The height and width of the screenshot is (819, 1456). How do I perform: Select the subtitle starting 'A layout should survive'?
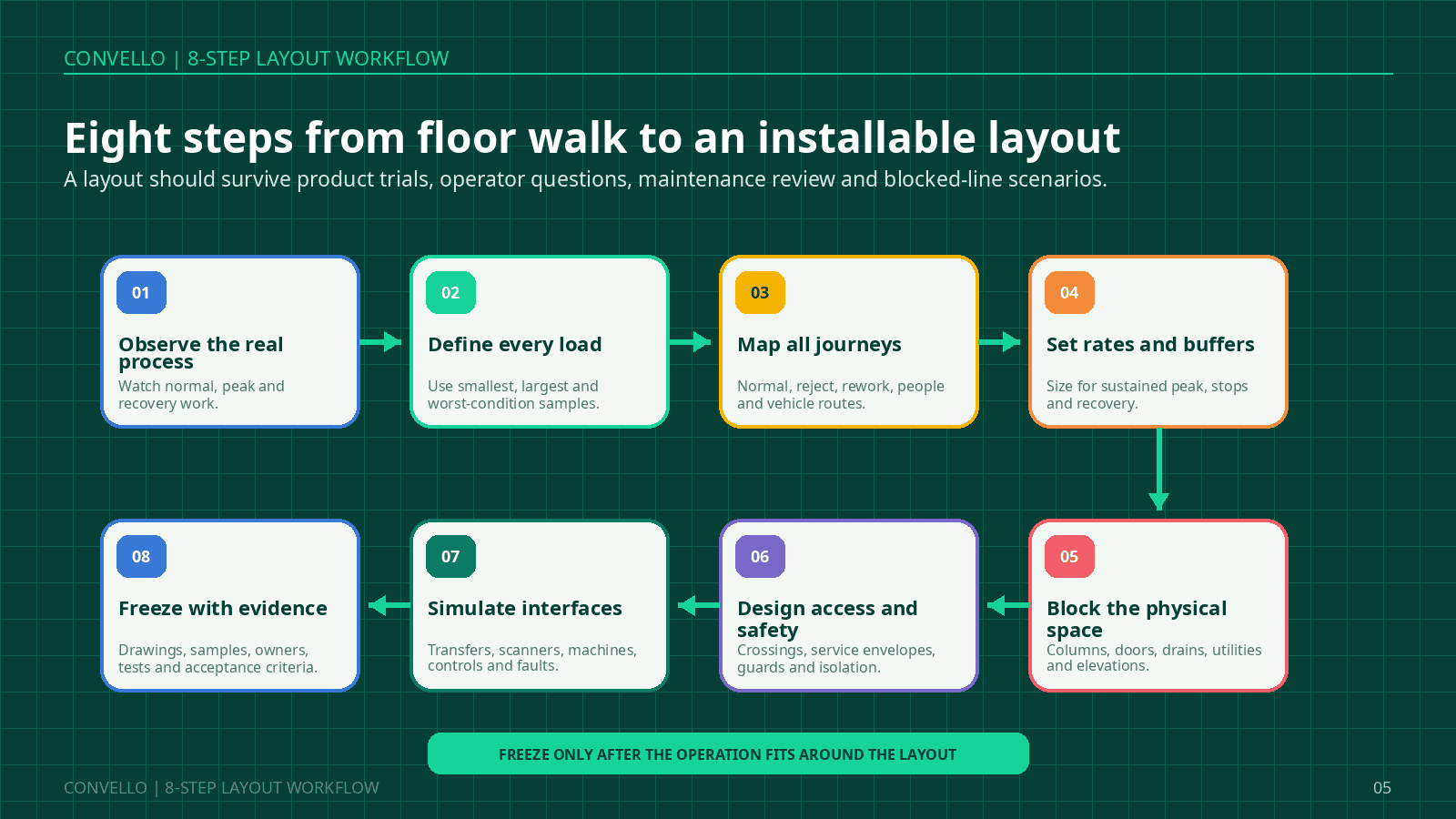click(585, 179)
